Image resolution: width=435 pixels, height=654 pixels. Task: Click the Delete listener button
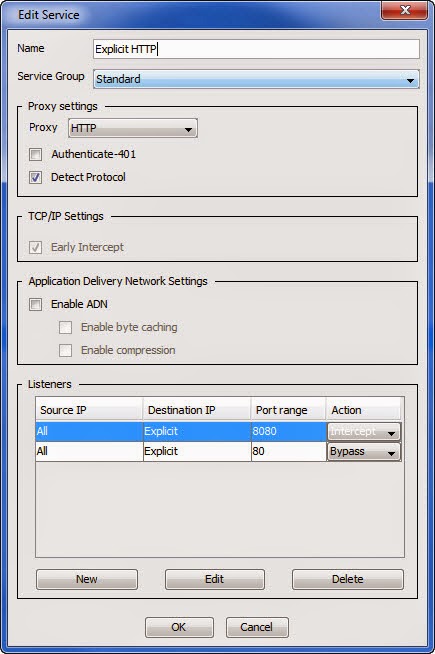click(348, 579)
